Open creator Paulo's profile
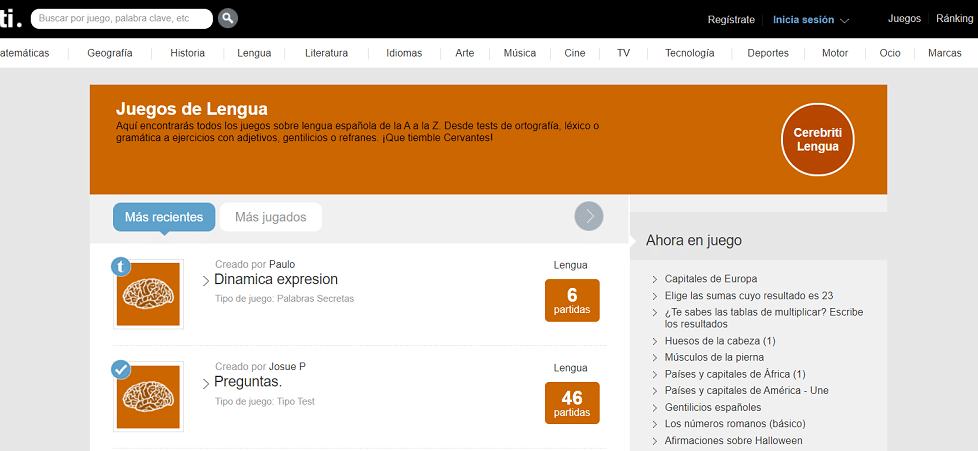Screen dimensions: 978x451 pos(282,264)
